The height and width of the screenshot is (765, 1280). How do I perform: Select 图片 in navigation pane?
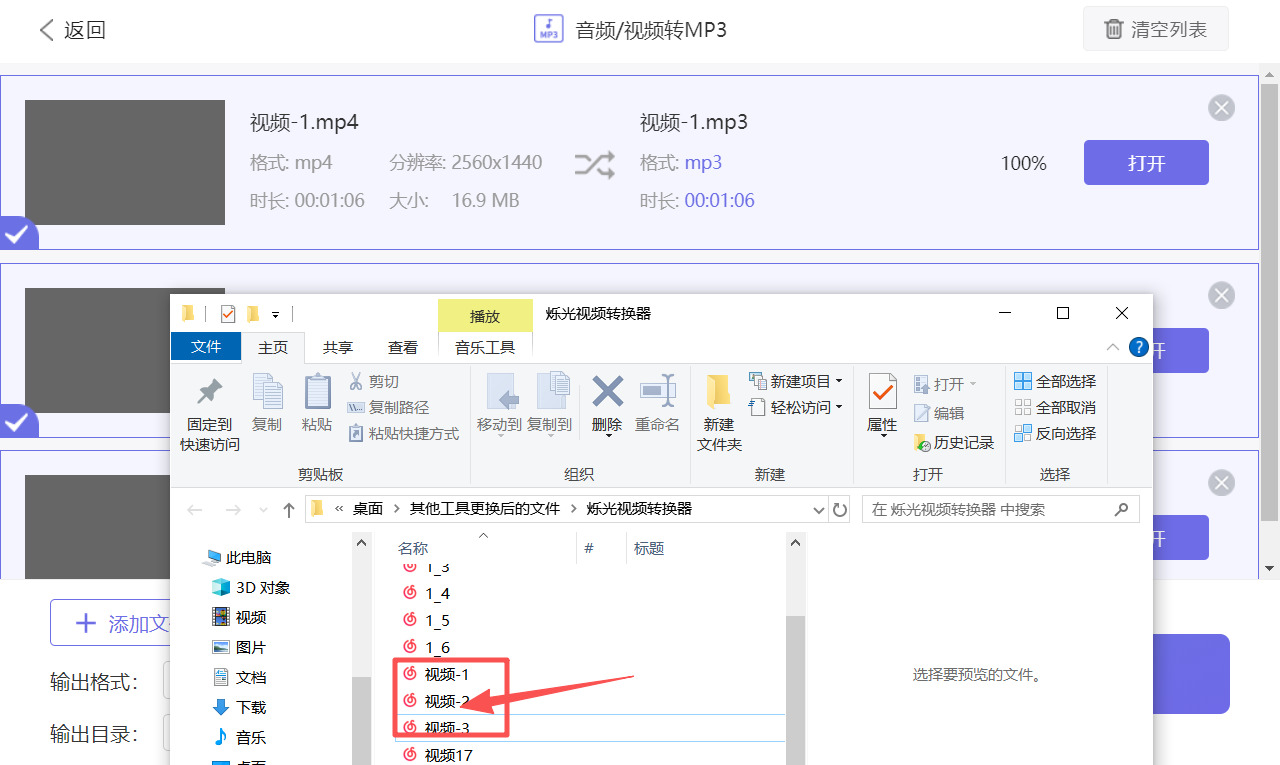pyautogui.click(x=239, y=647)
